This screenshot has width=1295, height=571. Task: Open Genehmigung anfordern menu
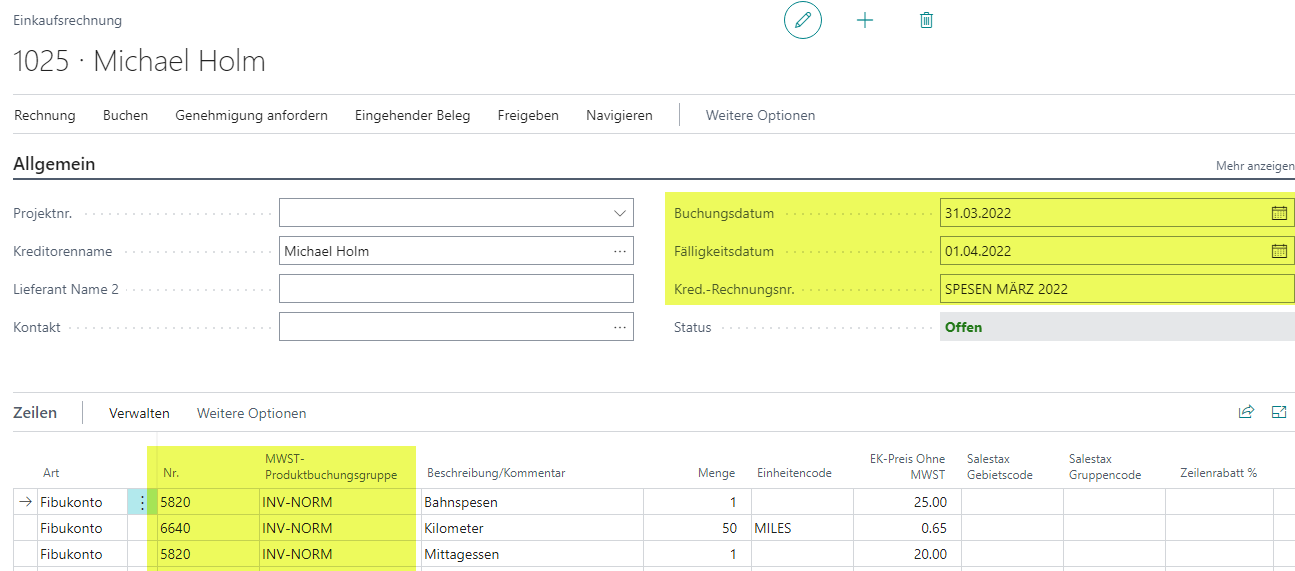pos(251,115)
